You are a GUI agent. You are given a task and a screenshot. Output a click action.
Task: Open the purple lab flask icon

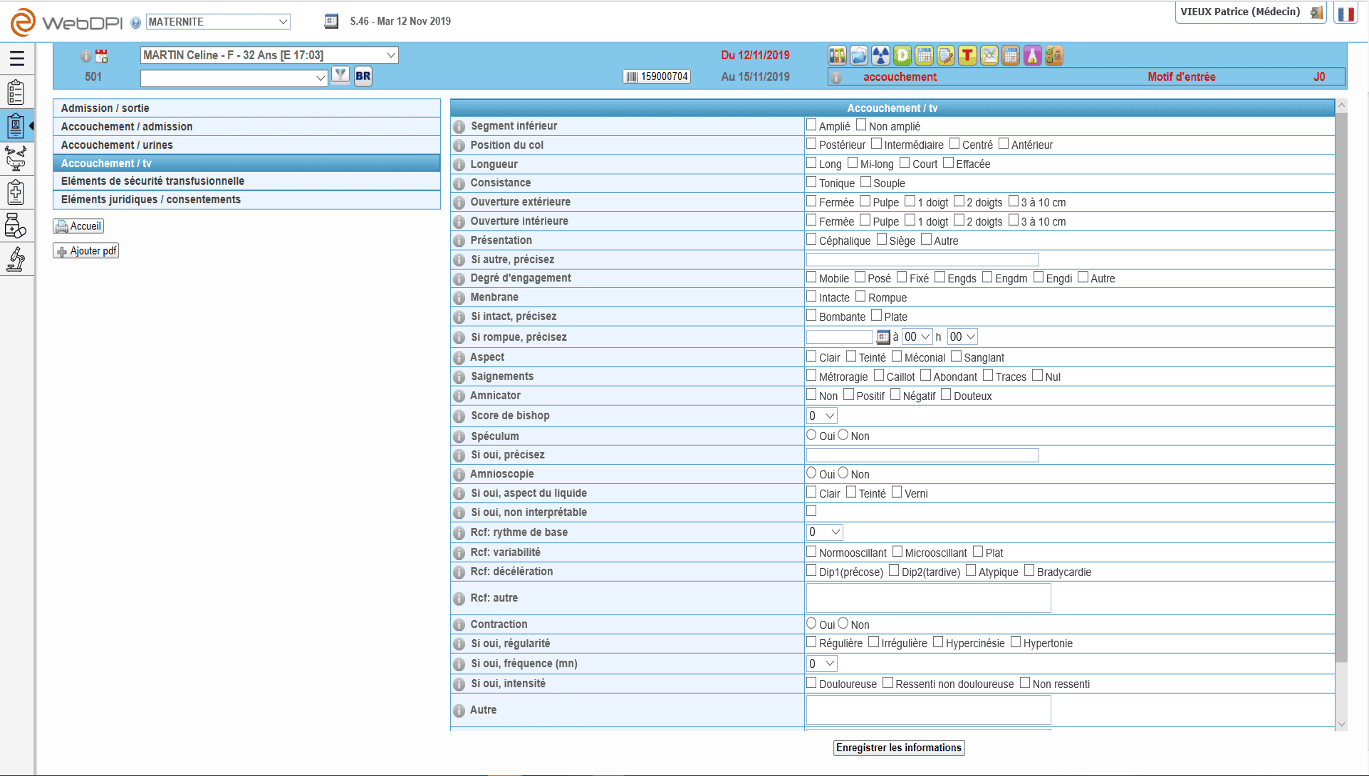(1032, 56)
